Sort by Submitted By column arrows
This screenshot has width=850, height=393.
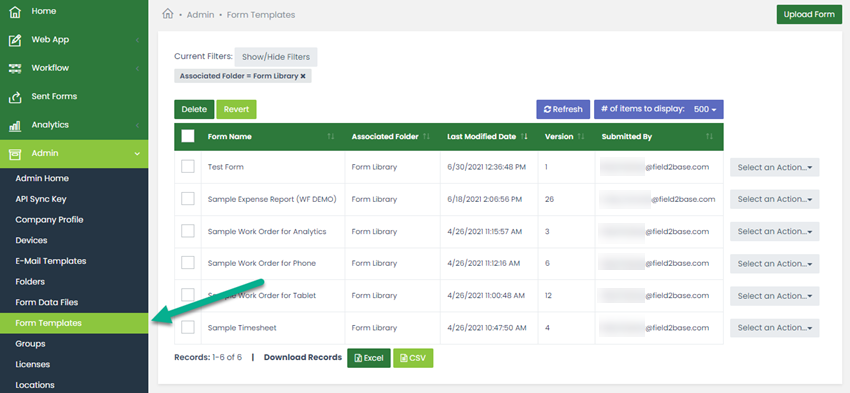coord(710,137)
